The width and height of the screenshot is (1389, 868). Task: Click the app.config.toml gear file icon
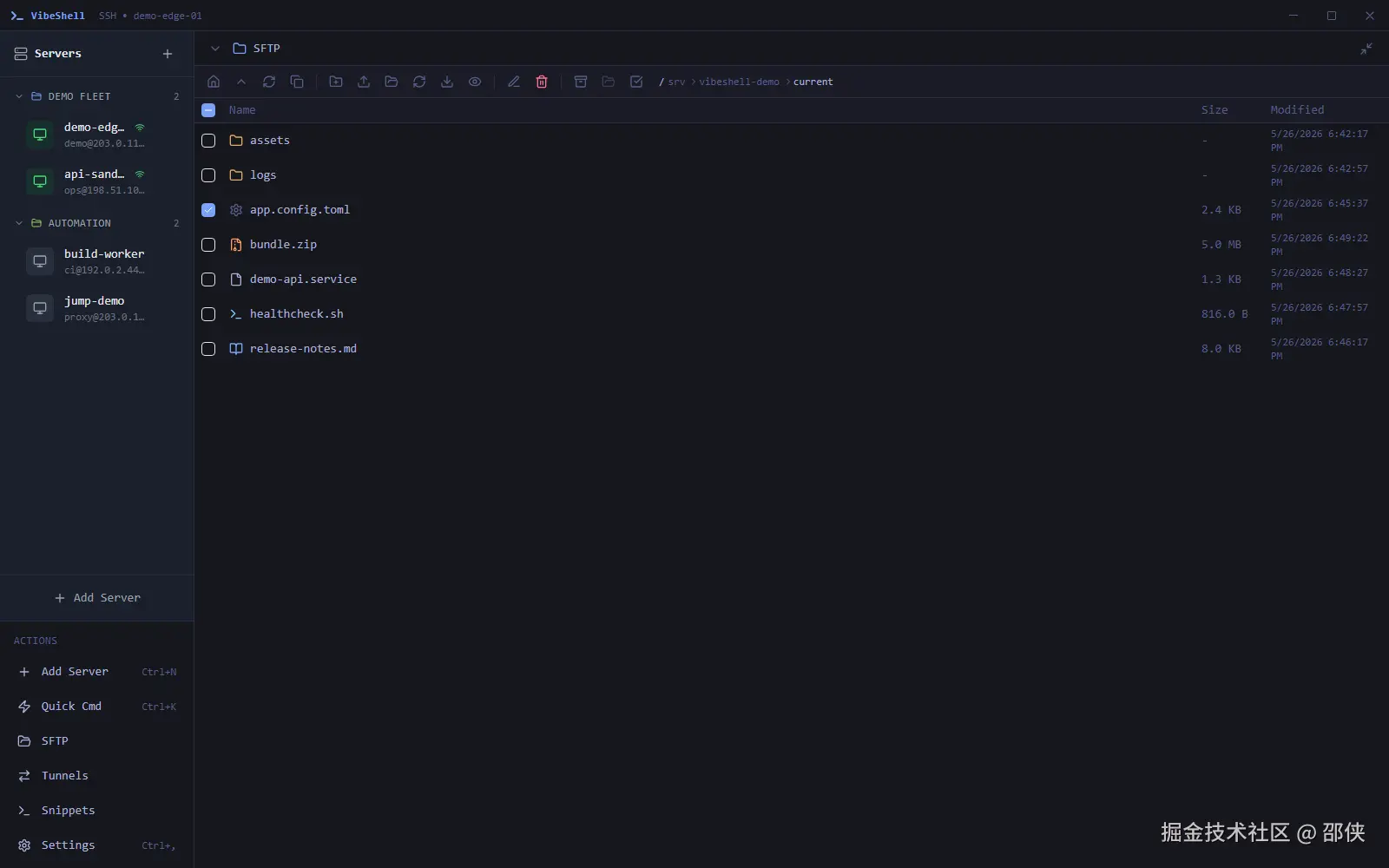pyautogui.click(x=236, y=210)
